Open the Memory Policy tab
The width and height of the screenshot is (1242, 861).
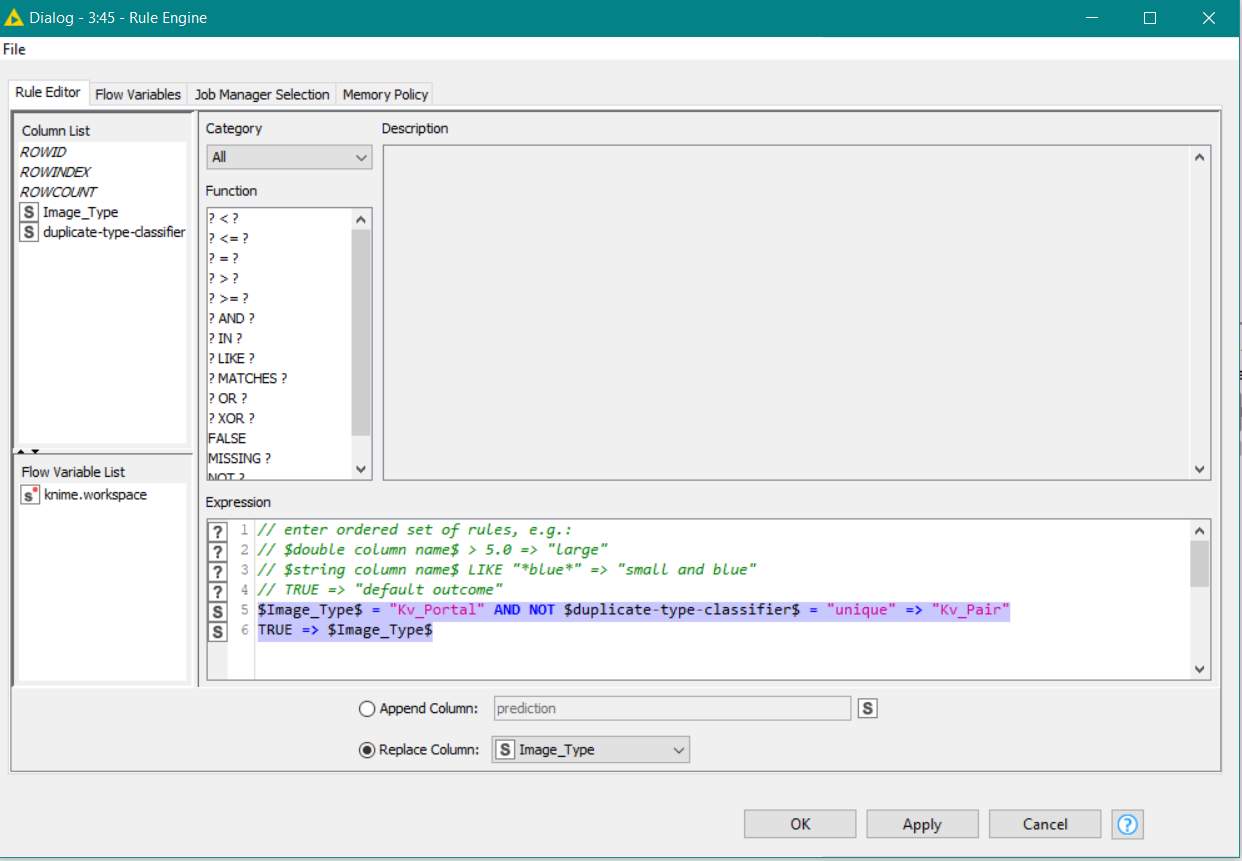385,94
